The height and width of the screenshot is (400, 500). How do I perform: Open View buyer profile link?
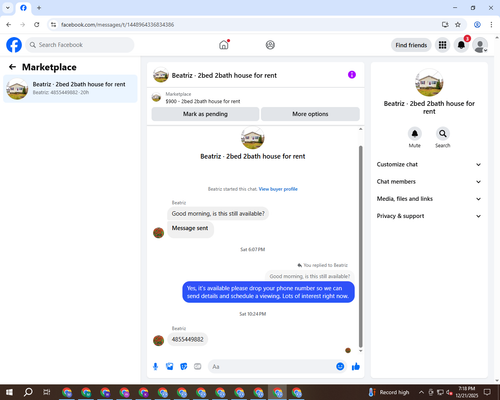[x=278, y=189]
